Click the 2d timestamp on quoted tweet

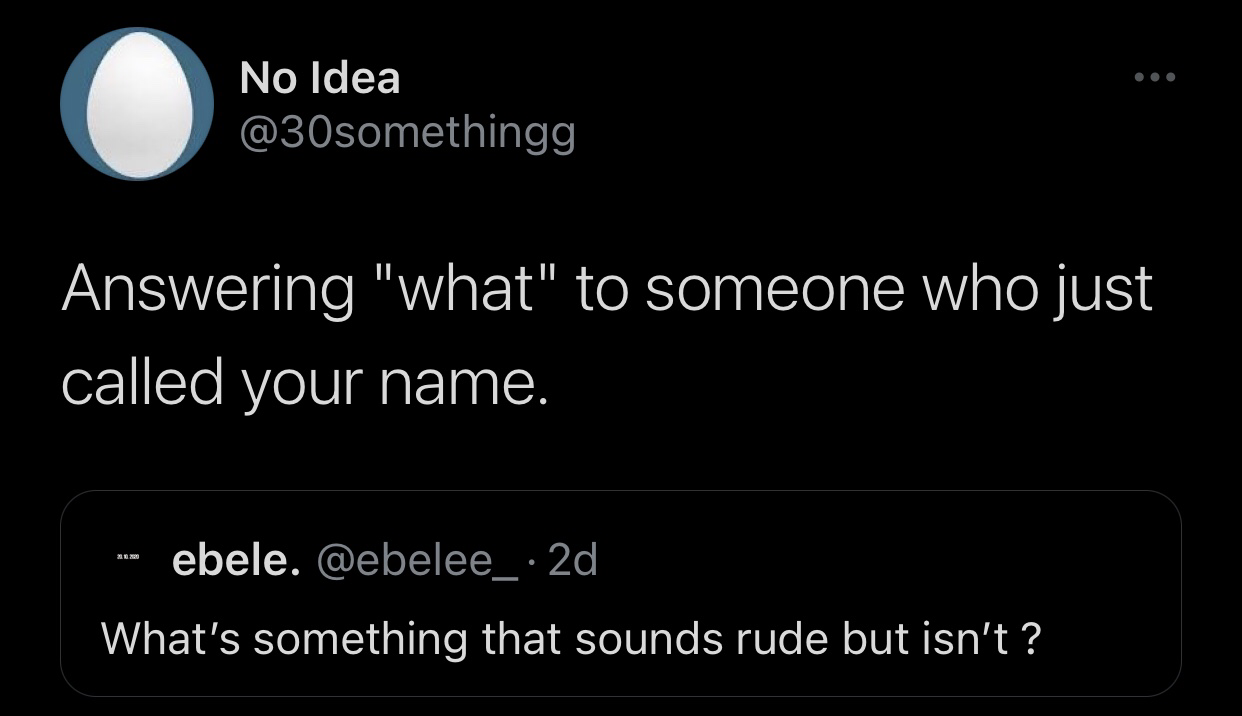point(573,561)
